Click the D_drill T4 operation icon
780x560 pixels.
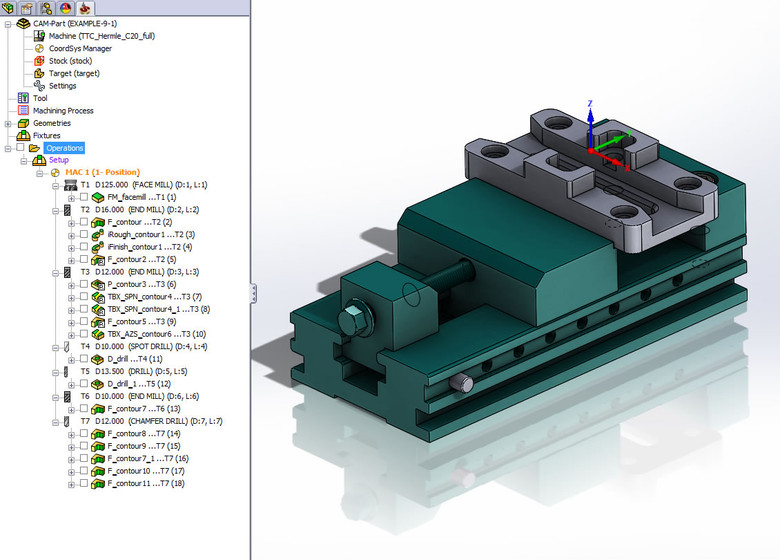point(97,358)
